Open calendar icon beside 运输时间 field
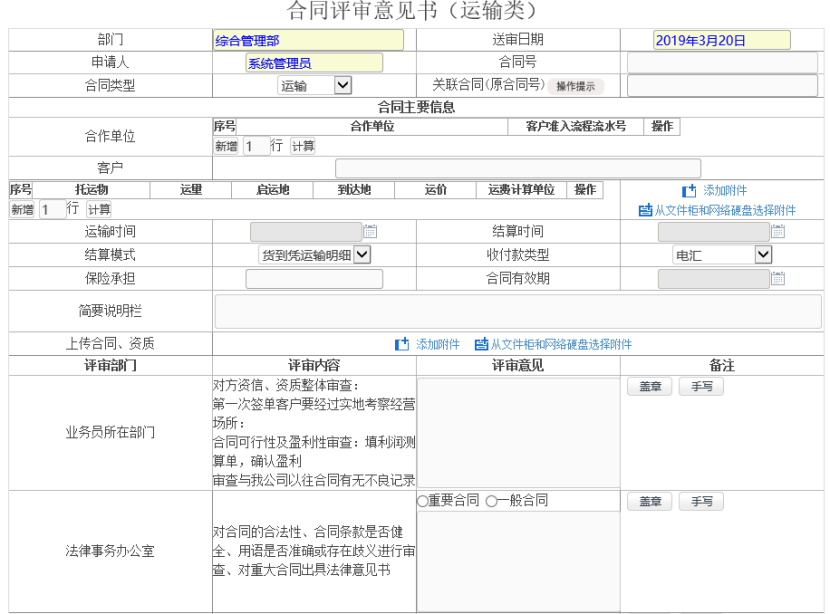The height and width of the screenshot is (614, 830). [370, 232]
